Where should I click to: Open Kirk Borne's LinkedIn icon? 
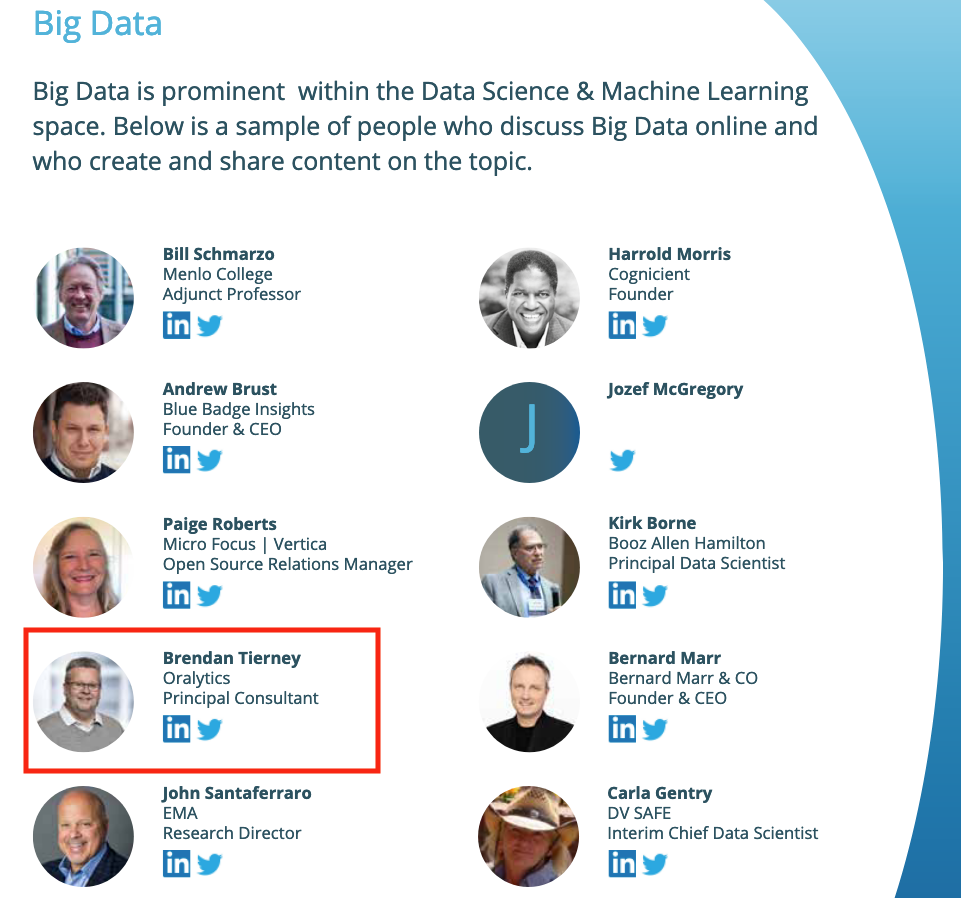click(x=622, y=595)
